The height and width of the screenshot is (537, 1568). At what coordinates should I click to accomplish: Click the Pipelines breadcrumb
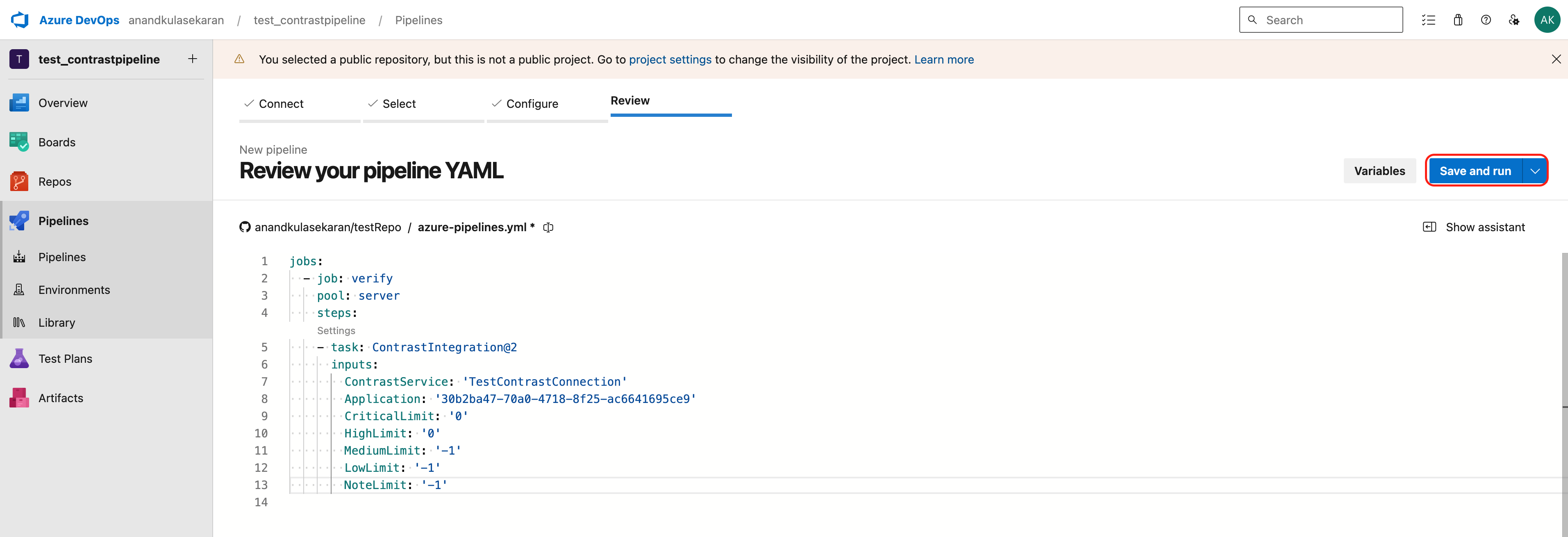point(419,20)
